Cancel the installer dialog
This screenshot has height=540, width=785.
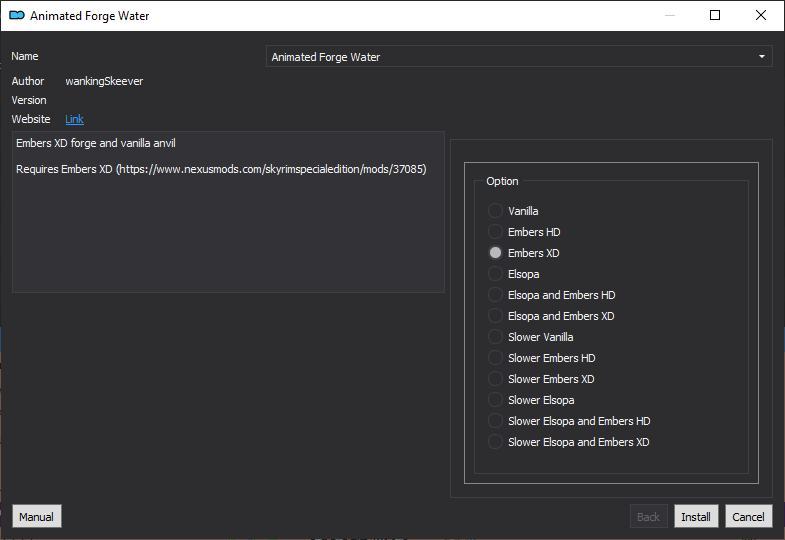[748, 516]
